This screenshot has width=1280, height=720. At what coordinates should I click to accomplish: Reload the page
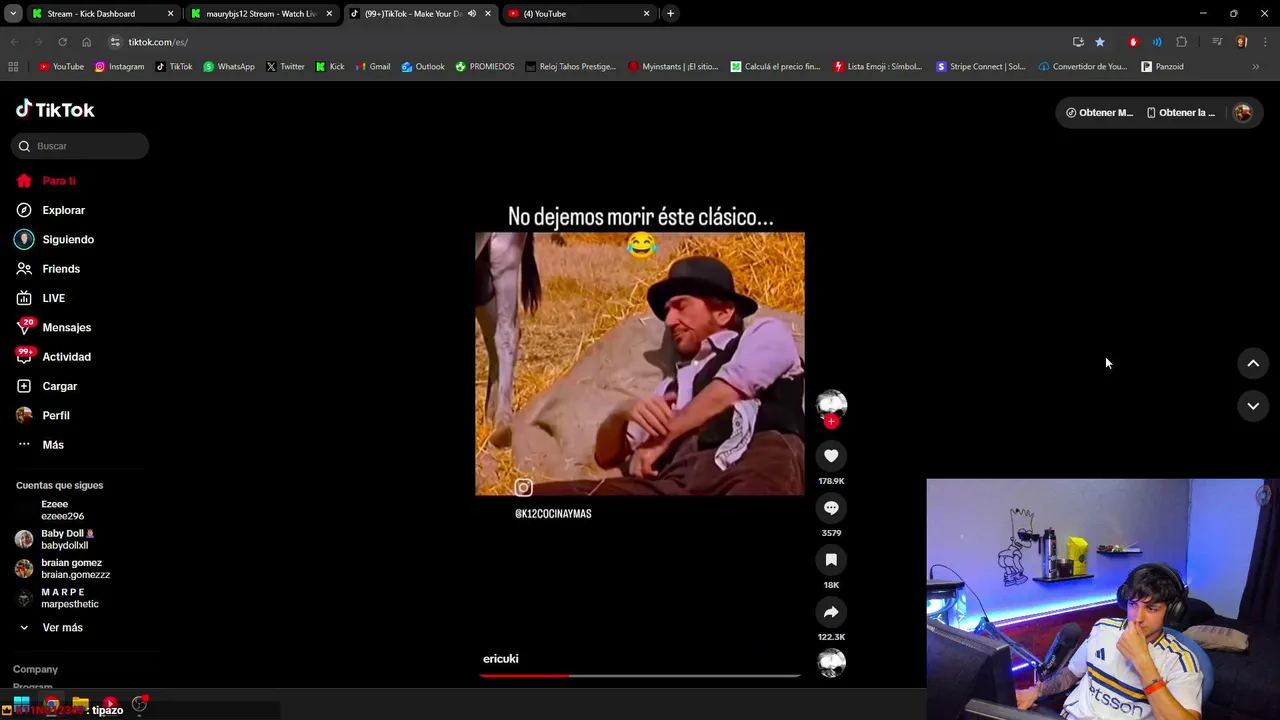tap(62, 42)
